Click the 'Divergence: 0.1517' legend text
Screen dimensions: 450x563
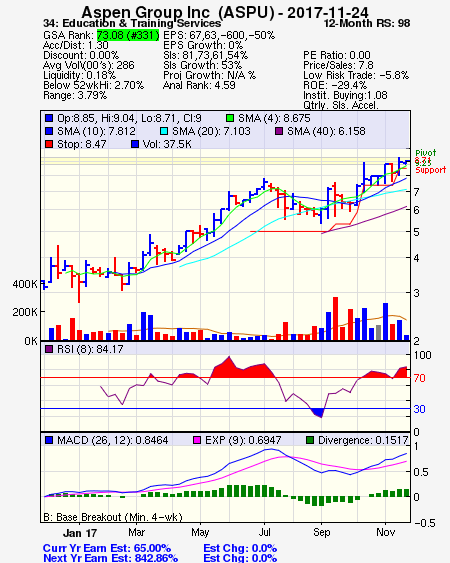tap(363, 440)
